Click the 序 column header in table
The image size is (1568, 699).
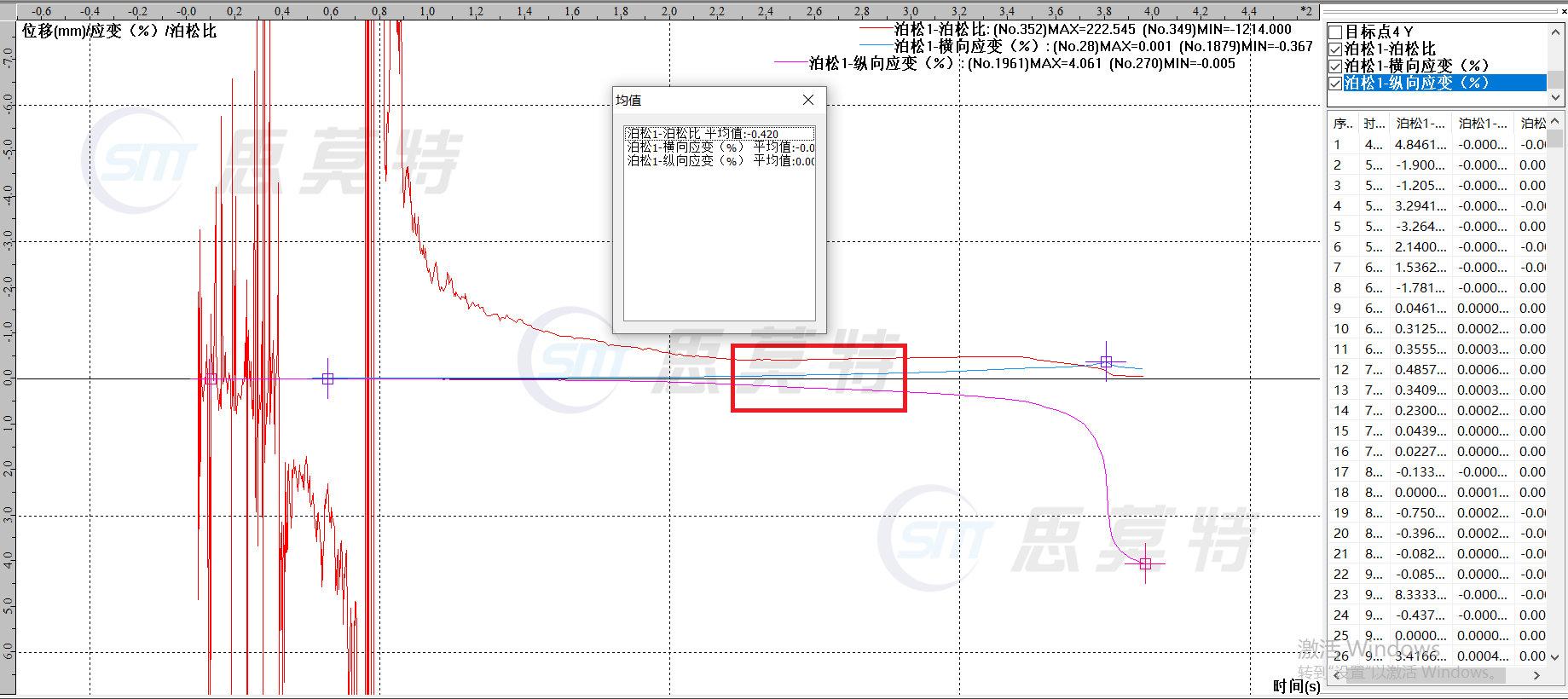[1342, 124]
